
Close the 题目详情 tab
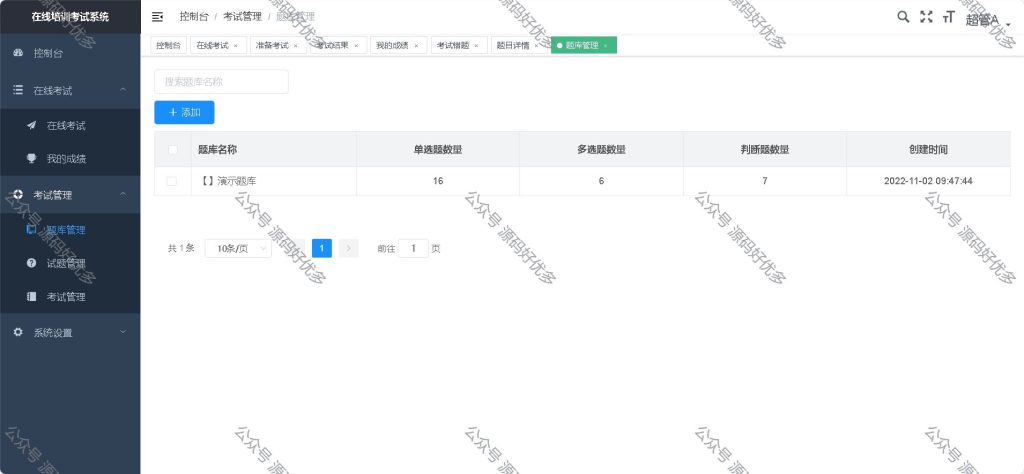pos(536,46)
